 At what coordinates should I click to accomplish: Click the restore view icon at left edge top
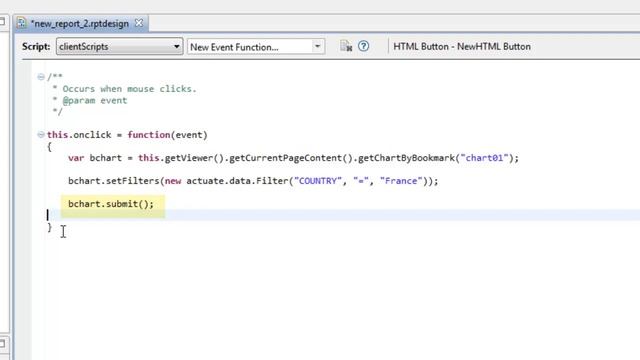click(x=2, y=21)
